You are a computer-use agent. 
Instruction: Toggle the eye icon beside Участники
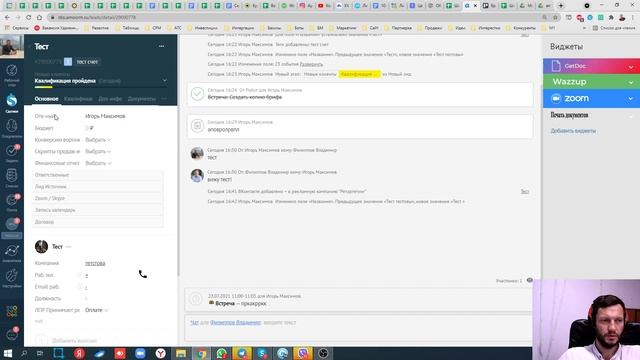click(529, 280)
